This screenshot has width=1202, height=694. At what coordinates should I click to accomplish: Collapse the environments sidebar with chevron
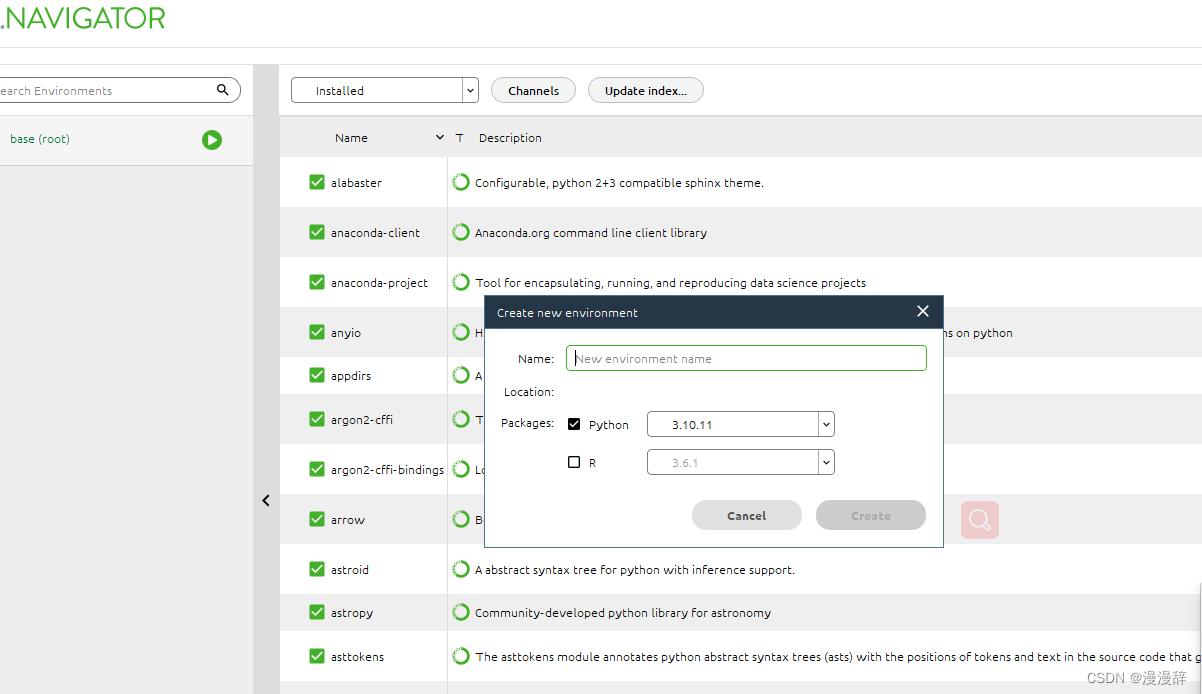pyautogui.click(x=266, y=501)
